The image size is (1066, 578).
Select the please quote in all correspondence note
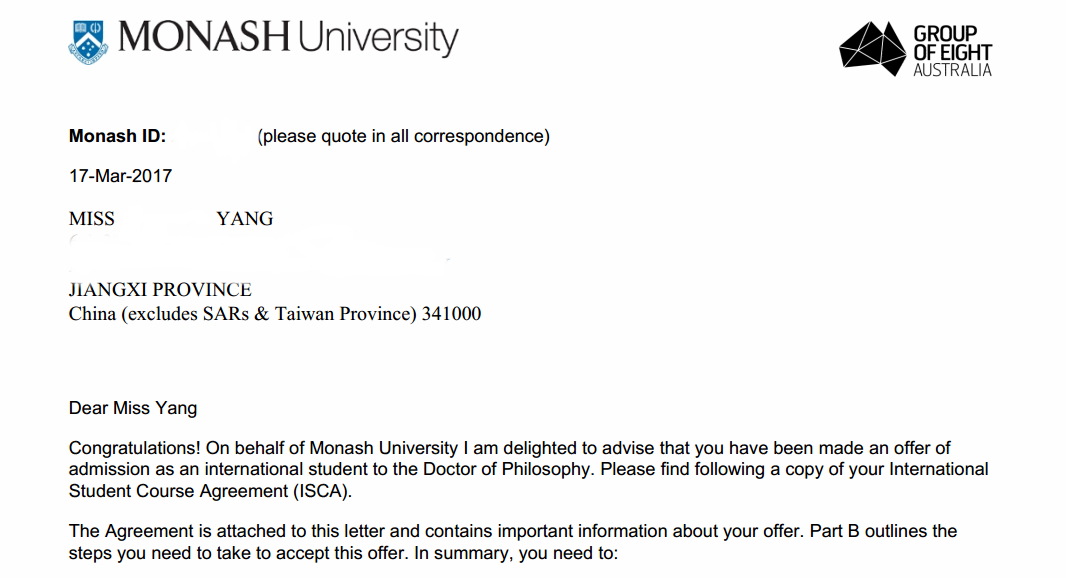(x=403, y=137)
